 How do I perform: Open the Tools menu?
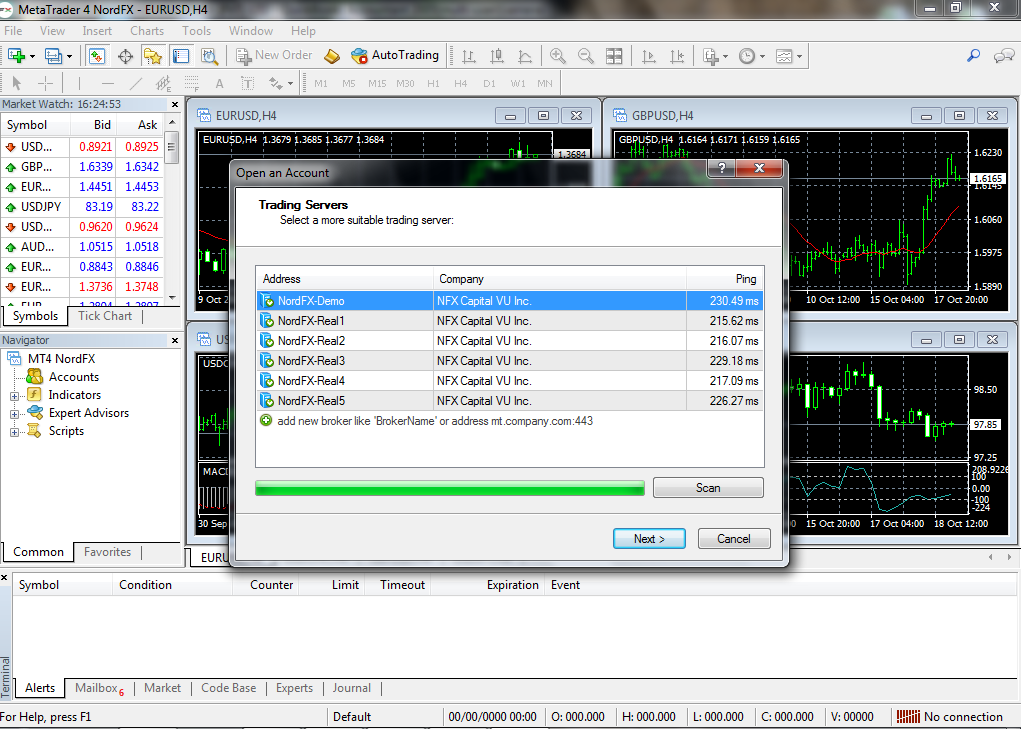coord(197,31)
